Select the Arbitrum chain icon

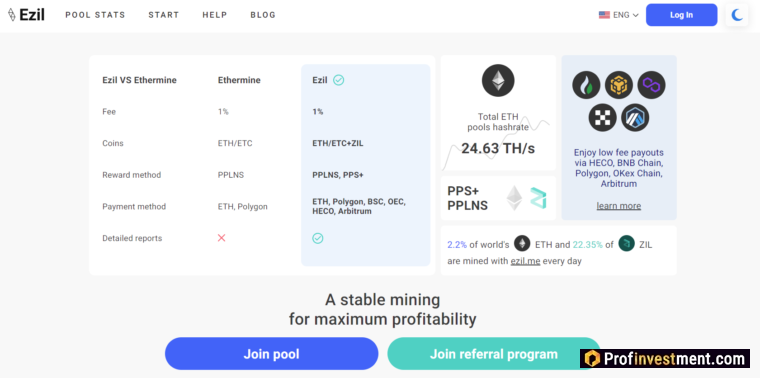pos(635,117)
